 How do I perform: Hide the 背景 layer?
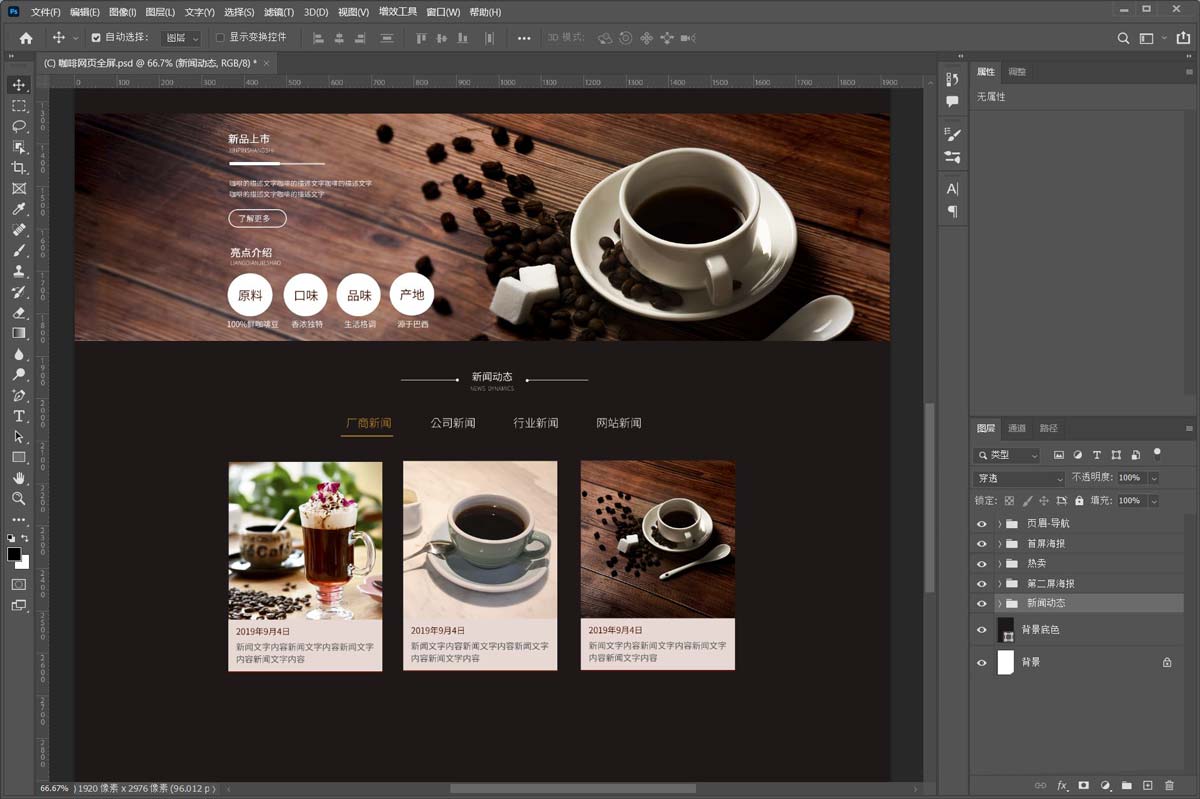pyautogui.click(x=981, y=662)
